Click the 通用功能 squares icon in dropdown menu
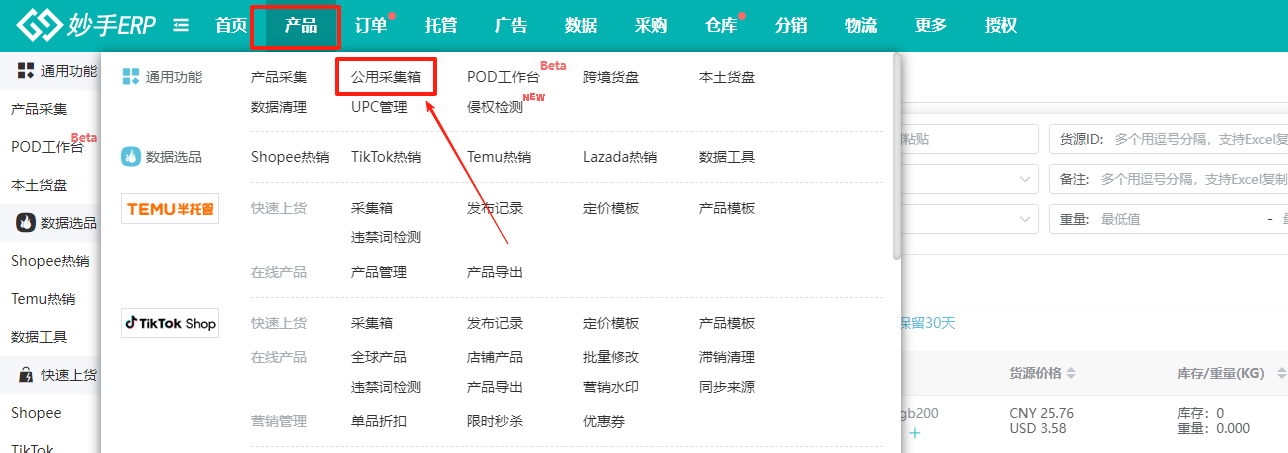The width and height of the screenshot is (1288, 453). [131, 77]
